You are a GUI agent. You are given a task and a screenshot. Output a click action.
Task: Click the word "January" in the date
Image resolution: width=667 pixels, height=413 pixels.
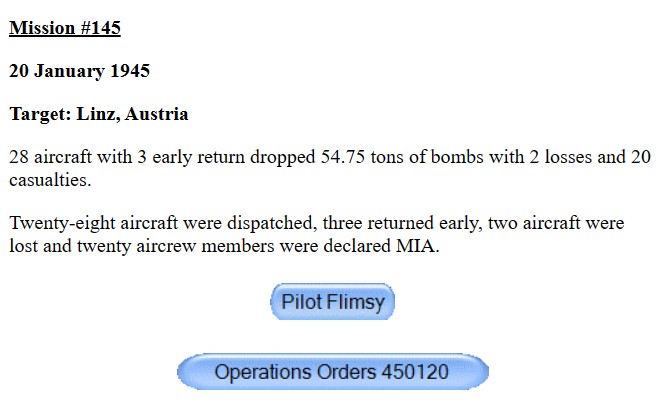tap(69, 71)
